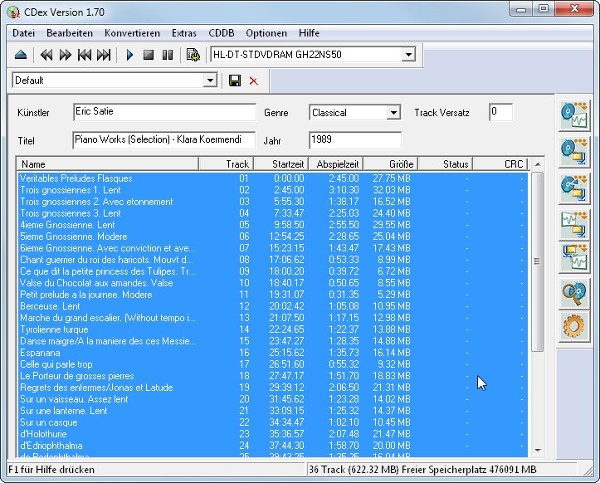Open the CDDB menu
The width and height of the screenshot is (600, 483).
221,33
